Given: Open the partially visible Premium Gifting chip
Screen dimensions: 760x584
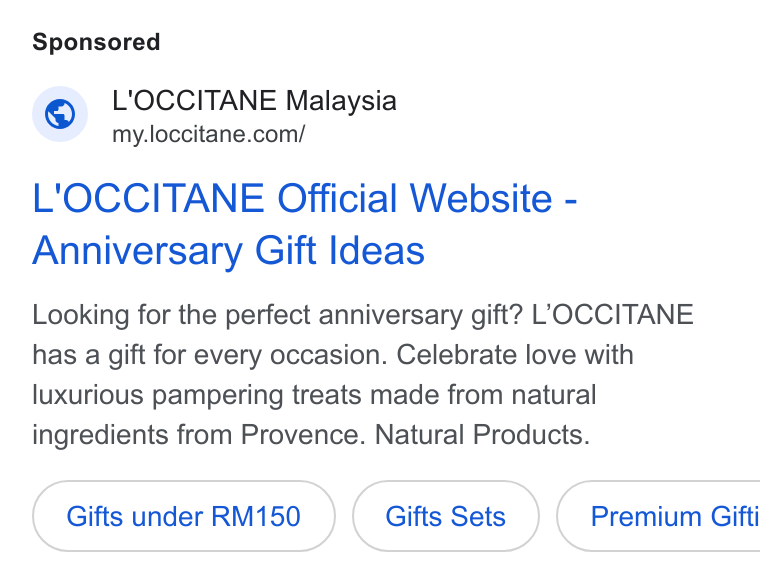Looking at the screenshot, I should click(x=658, y=516).
